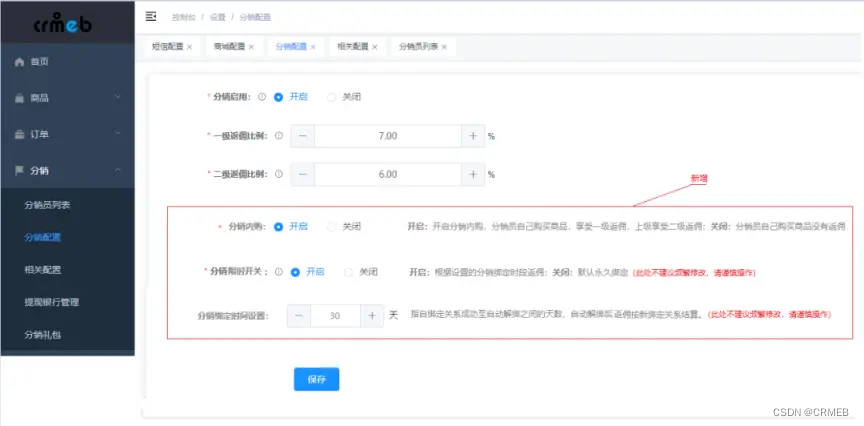Increase 二级返佣比例 with the plus button
This screenshot has width=864, height=426.
point(473,174)
